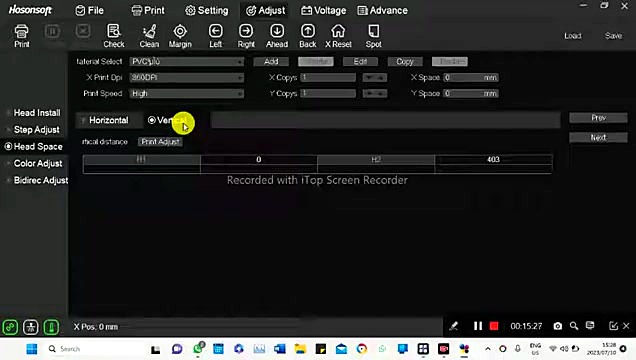Open the X Print Dpi dropdown
The height and width of the screenshot is (360, 636).
point(187,77)
